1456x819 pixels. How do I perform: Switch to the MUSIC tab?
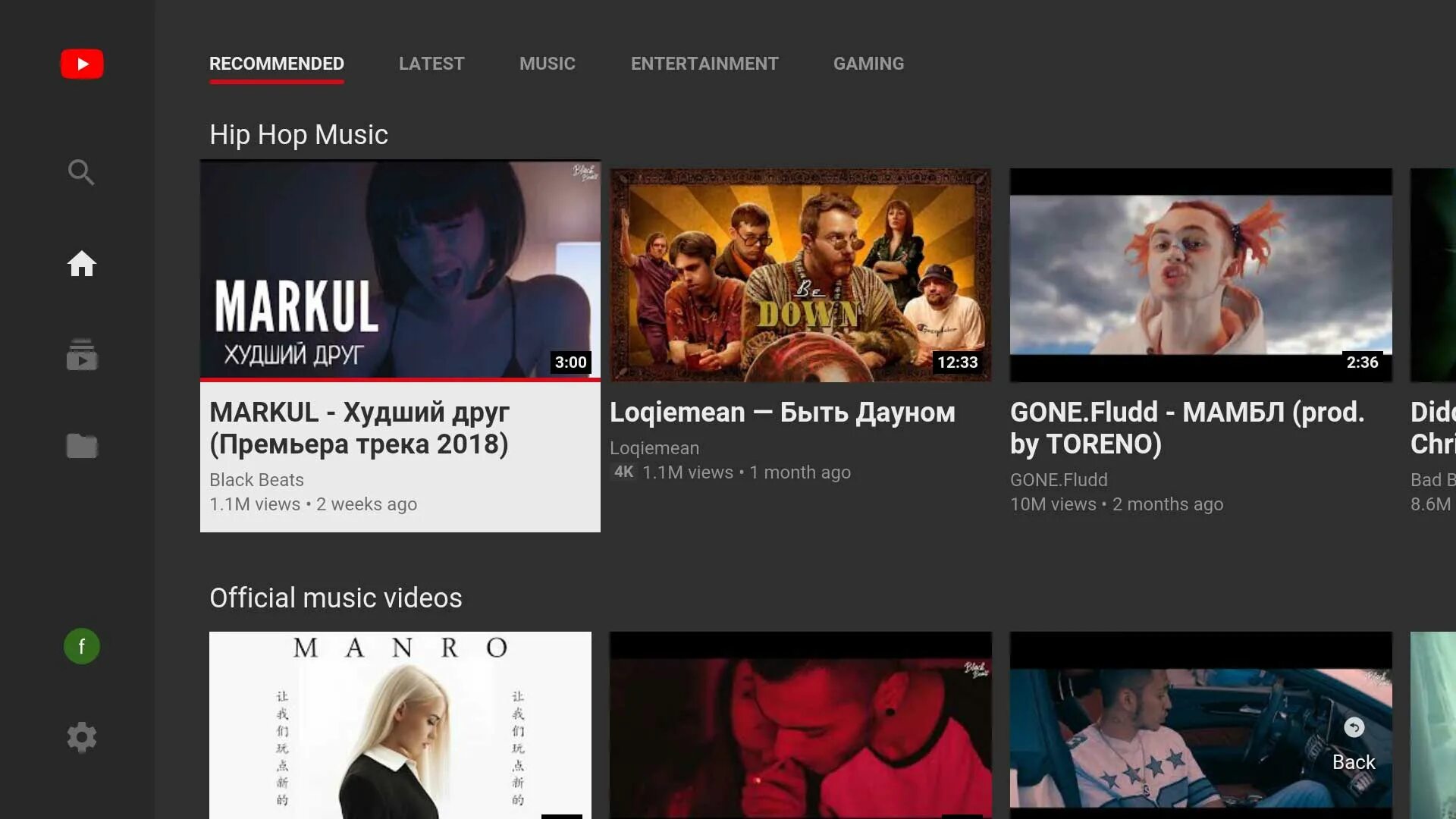(x=548, y=63)
